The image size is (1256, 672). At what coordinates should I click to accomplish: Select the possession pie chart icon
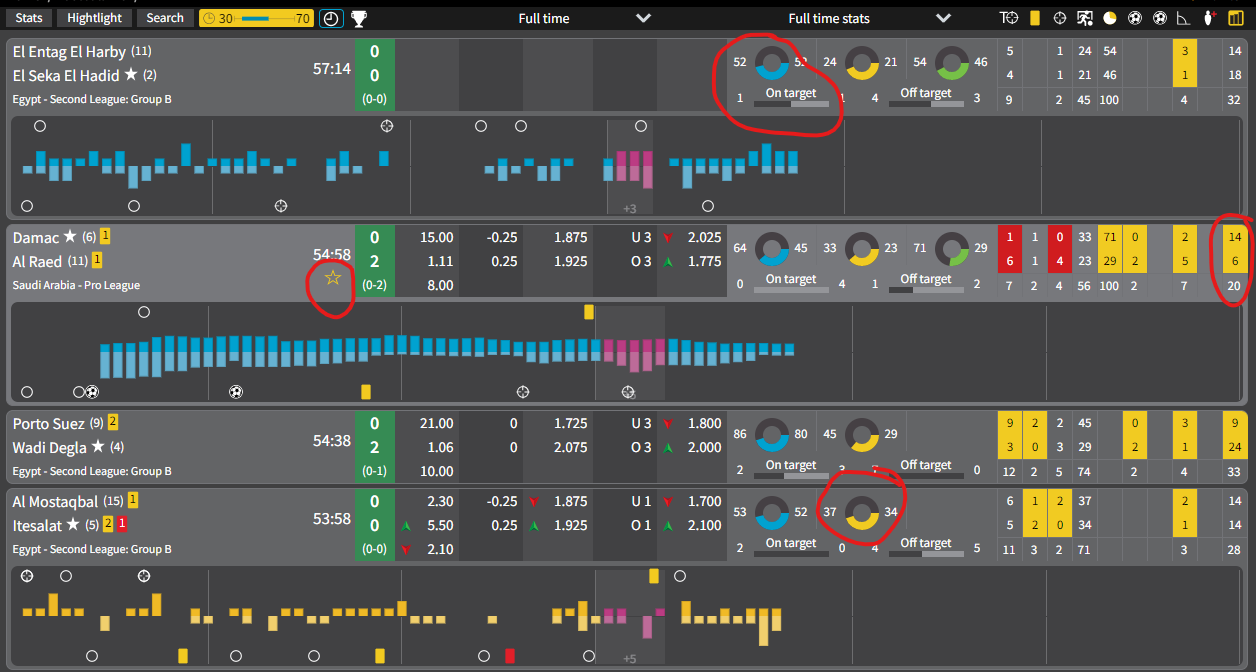(1110, 18)
